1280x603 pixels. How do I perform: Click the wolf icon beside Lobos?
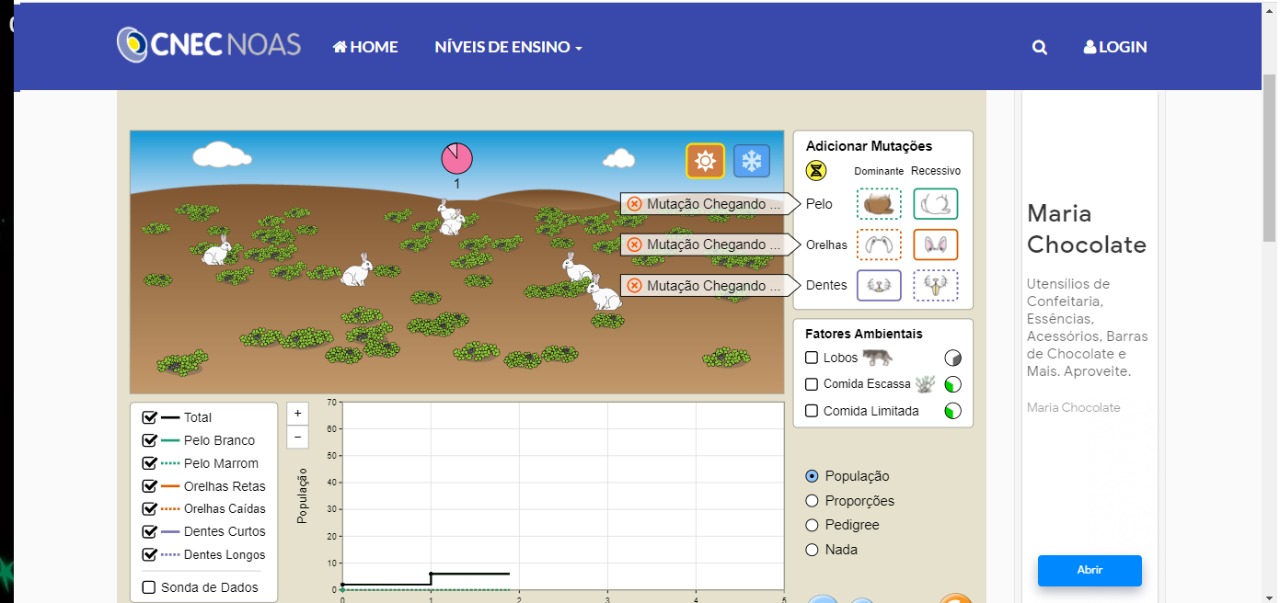click(878, 357)
